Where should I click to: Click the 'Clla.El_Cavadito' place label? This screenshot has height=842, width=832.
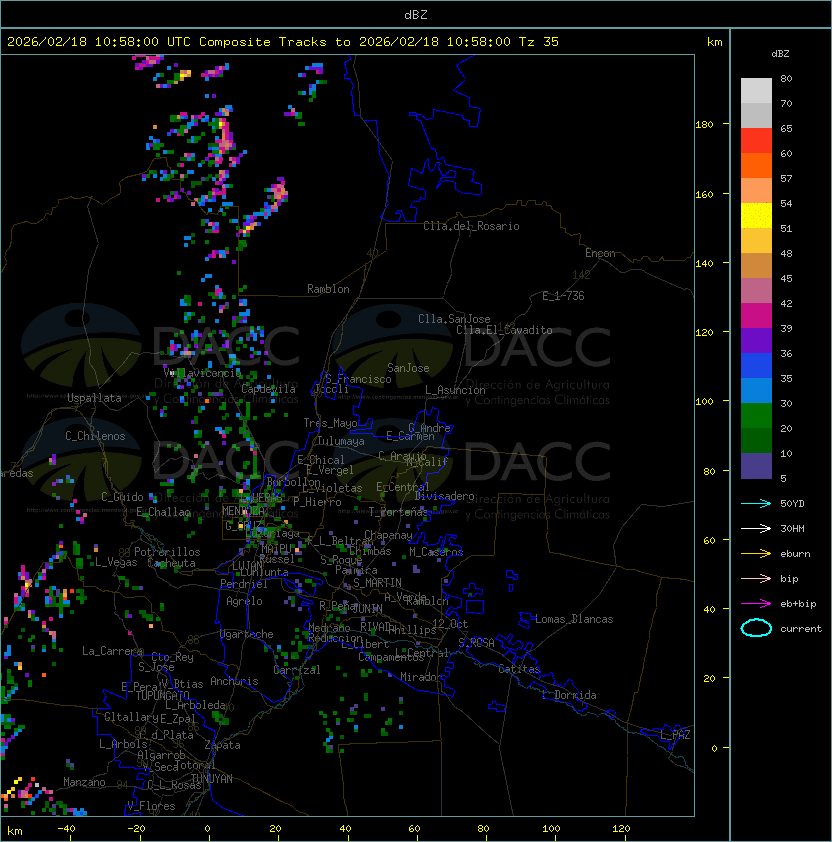(x=504, y=330)
